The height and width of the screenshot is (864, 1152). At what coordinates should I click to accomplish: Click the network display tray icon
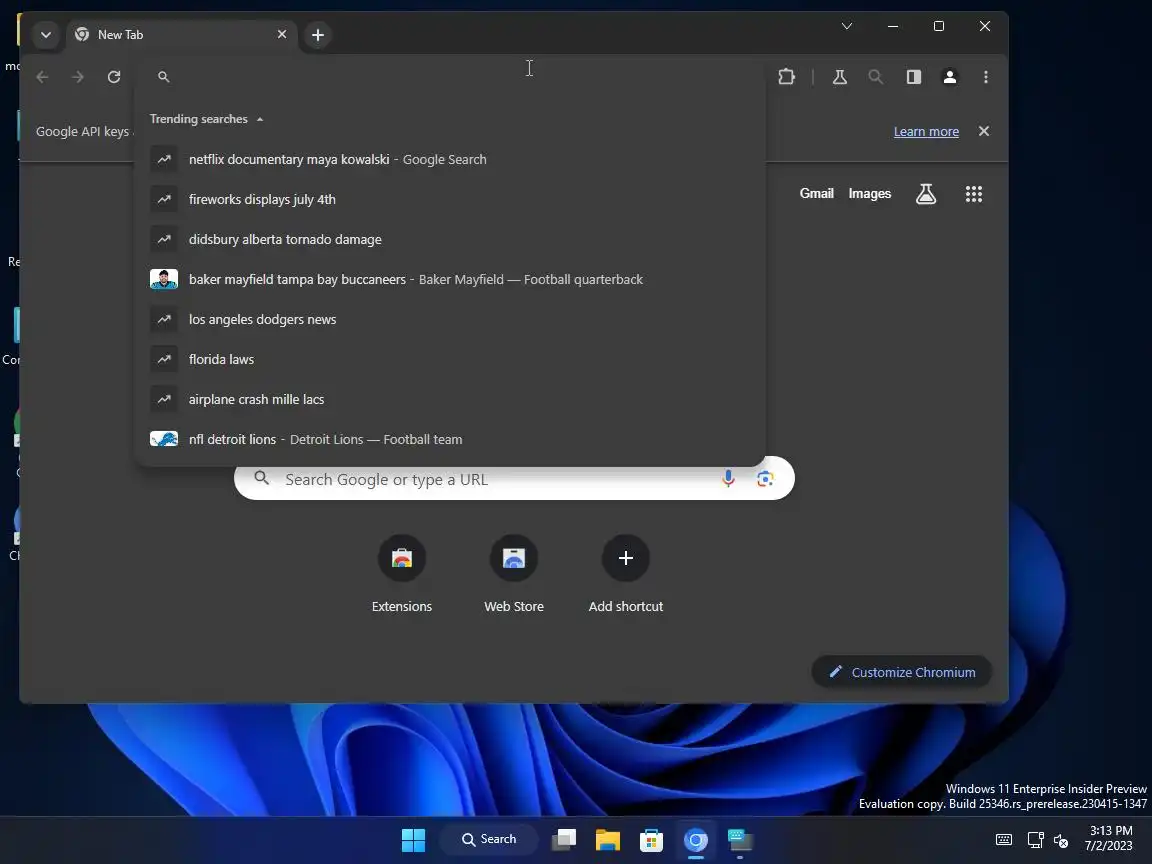[x=1035, y=840]
